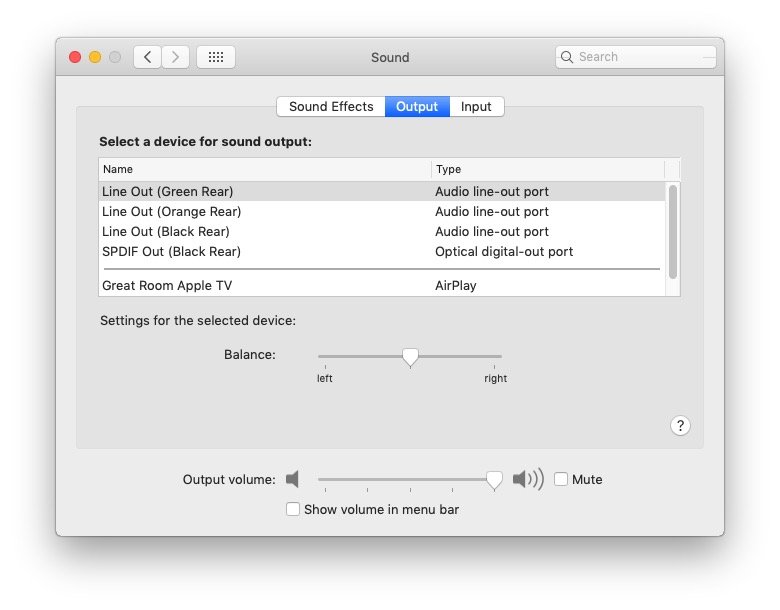The width and height of the screenshot is (780, 610).
Task: Show all preferences via grid icon
Action: [216, 57]
